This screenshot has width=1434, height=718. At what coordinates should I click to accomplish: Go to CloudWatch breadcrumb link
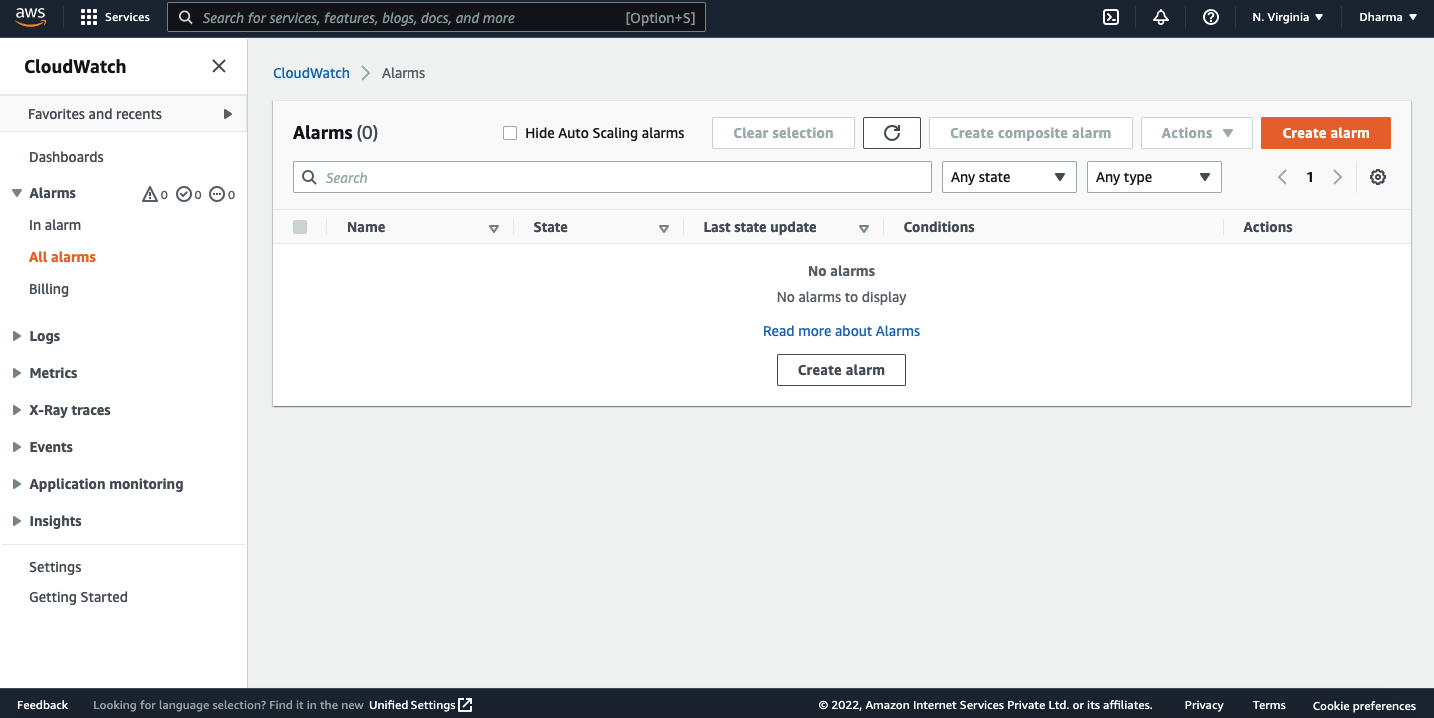click(x=312, y=73)
